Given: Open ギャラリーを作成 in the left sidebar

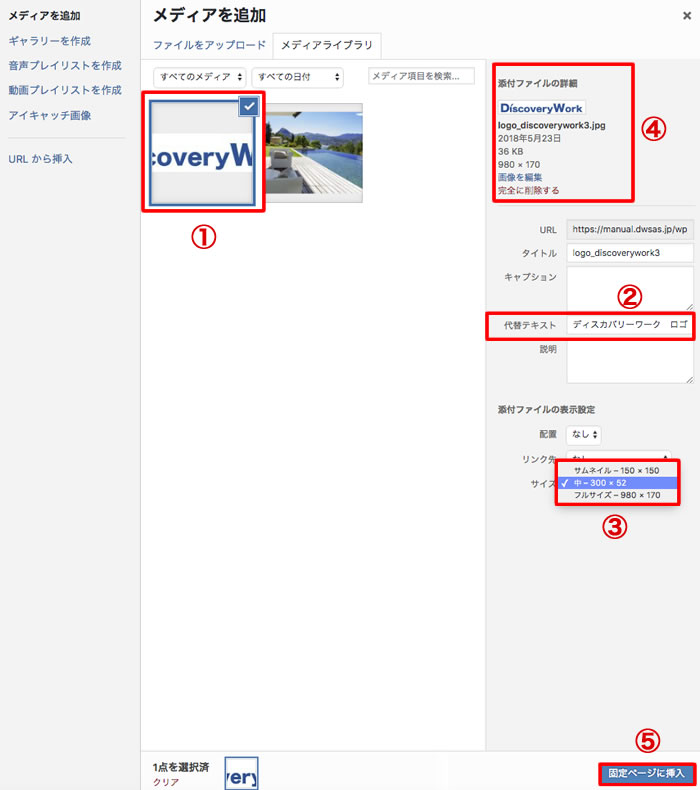Looking at the screenshot, I should coord(49,40).
